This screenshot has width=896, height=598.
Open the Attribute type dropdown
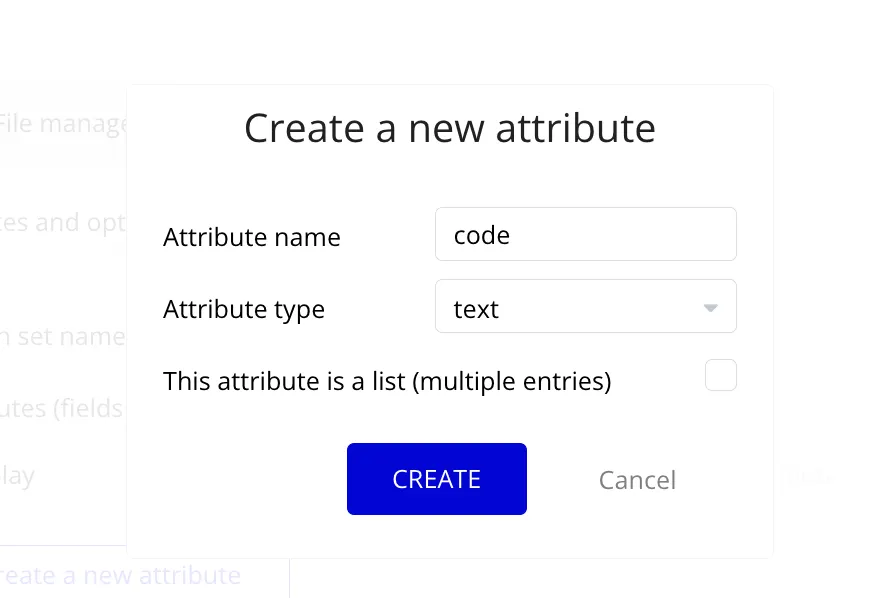[585, 307]
